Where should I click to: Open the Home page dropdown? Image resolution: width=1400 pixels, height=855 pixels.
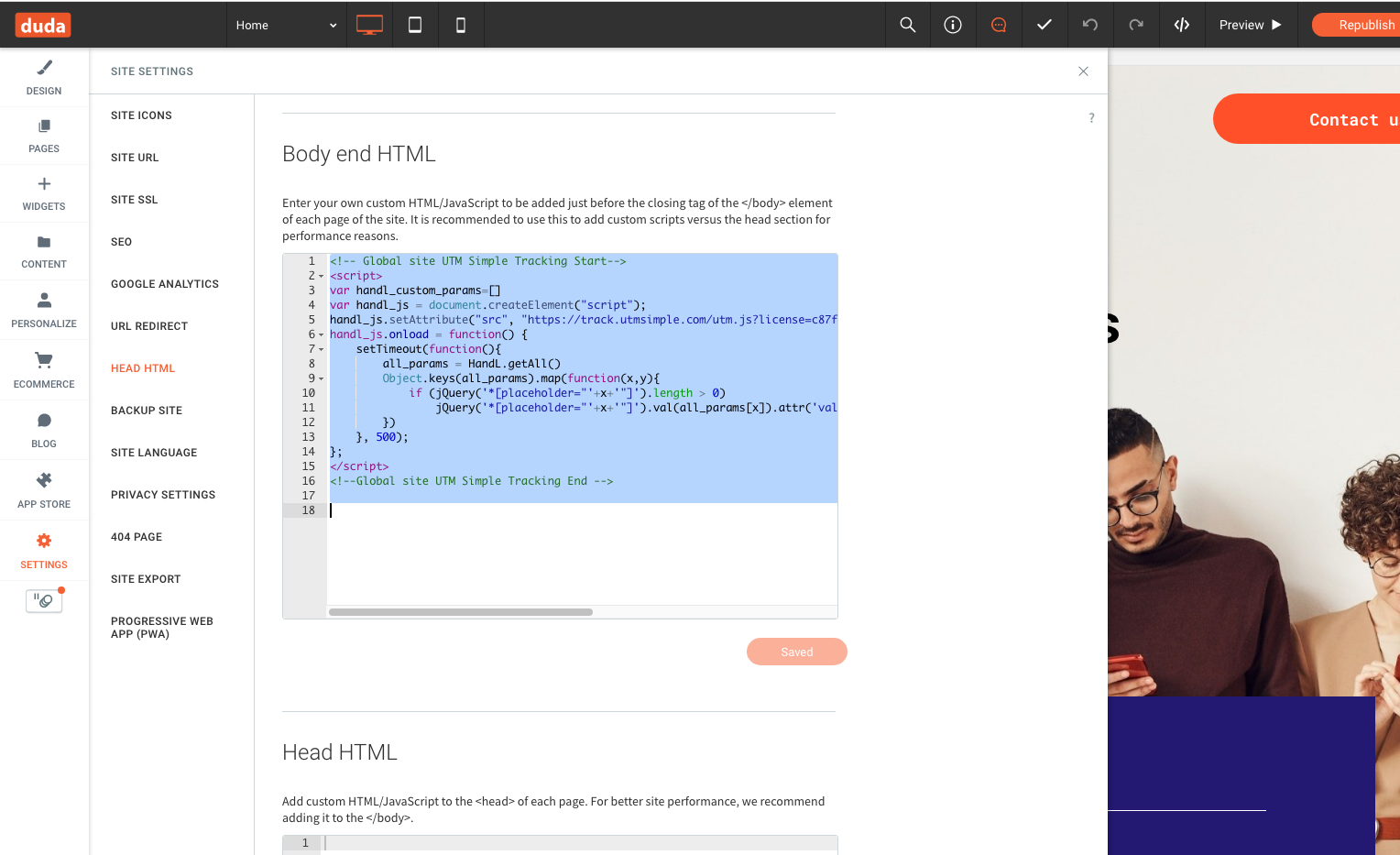click(286, 25)
